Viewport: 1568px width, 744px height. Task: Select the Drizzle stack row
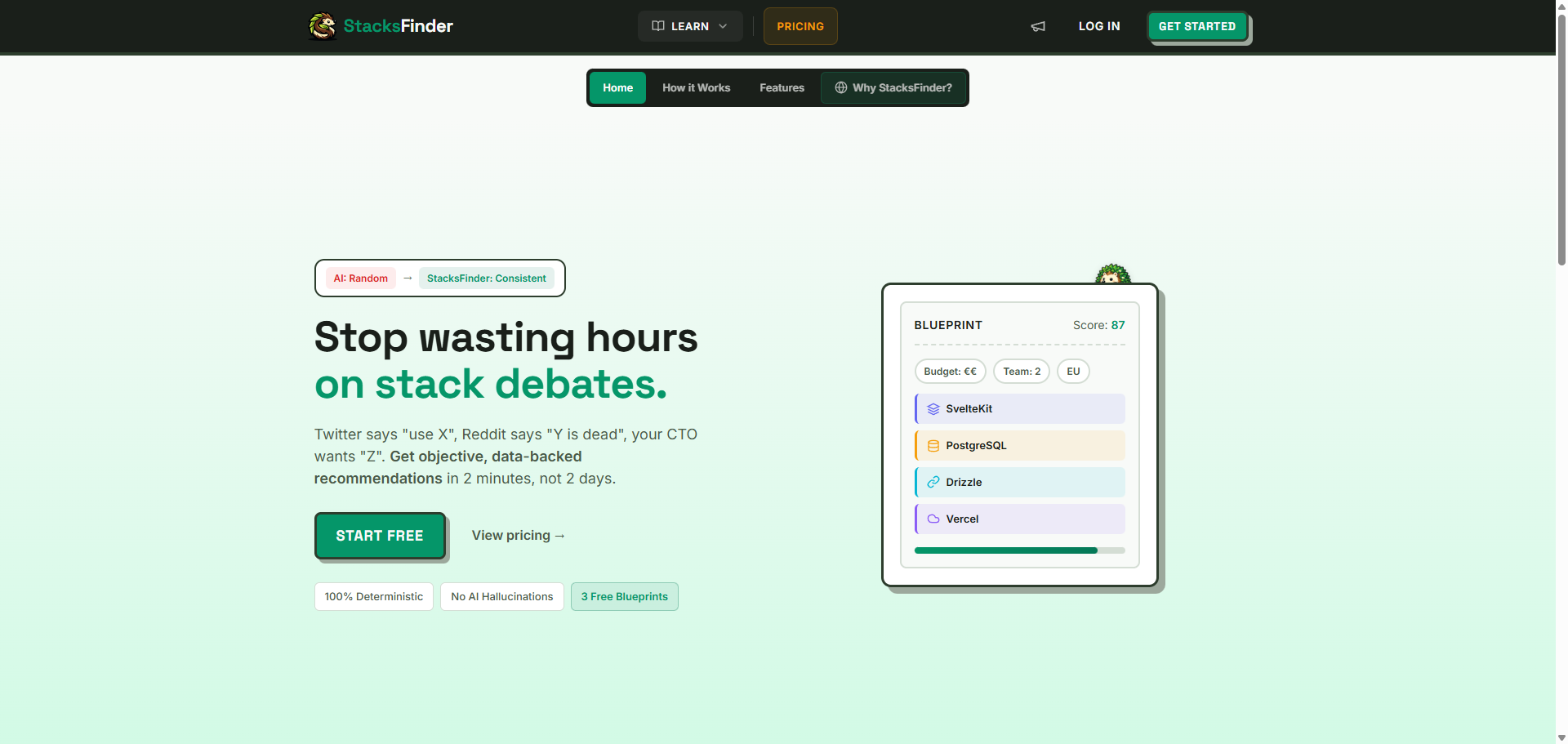(1020, 483)
